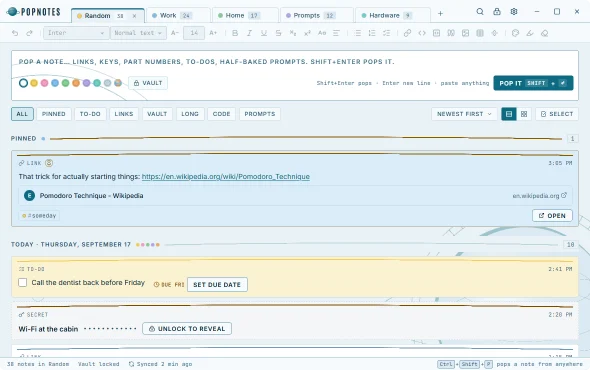Click SET DUE DATE on dentist to-do

(x=217, y=285)
